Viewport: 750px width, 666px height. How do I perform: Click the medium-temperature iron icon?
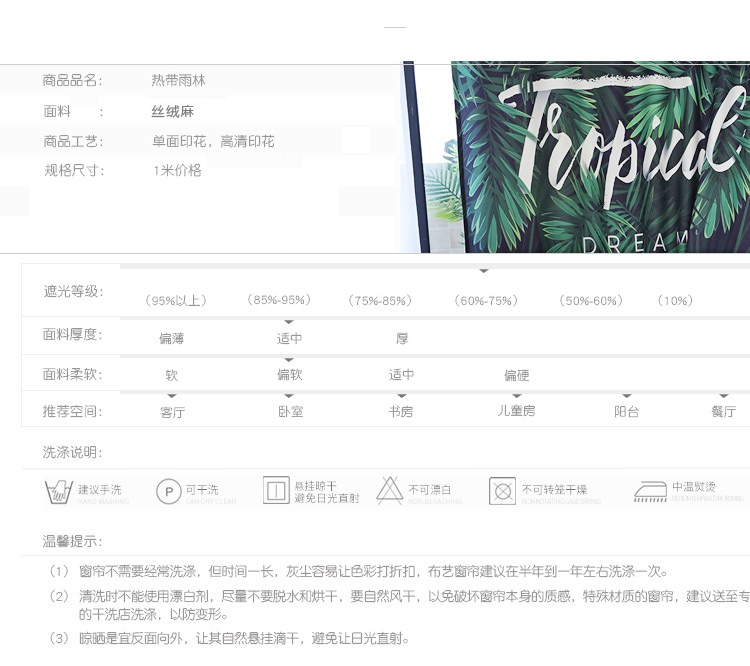coord(651,492)
